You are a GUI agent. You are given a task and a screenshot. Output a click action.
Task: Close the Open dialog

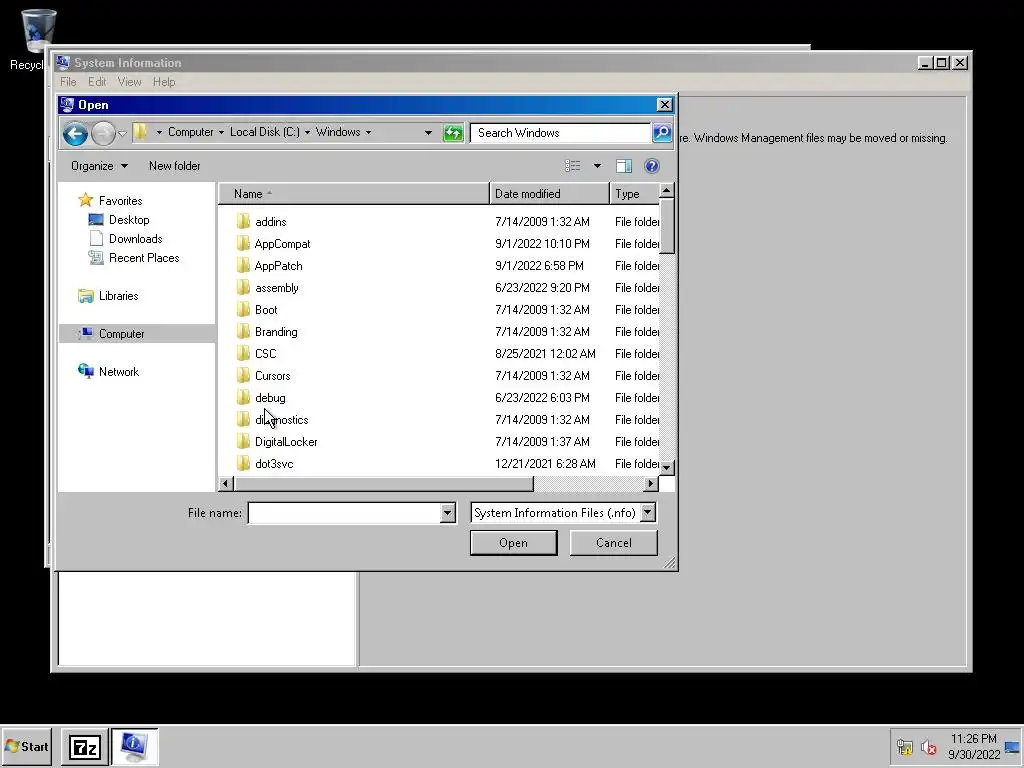[x=664, y=104]
